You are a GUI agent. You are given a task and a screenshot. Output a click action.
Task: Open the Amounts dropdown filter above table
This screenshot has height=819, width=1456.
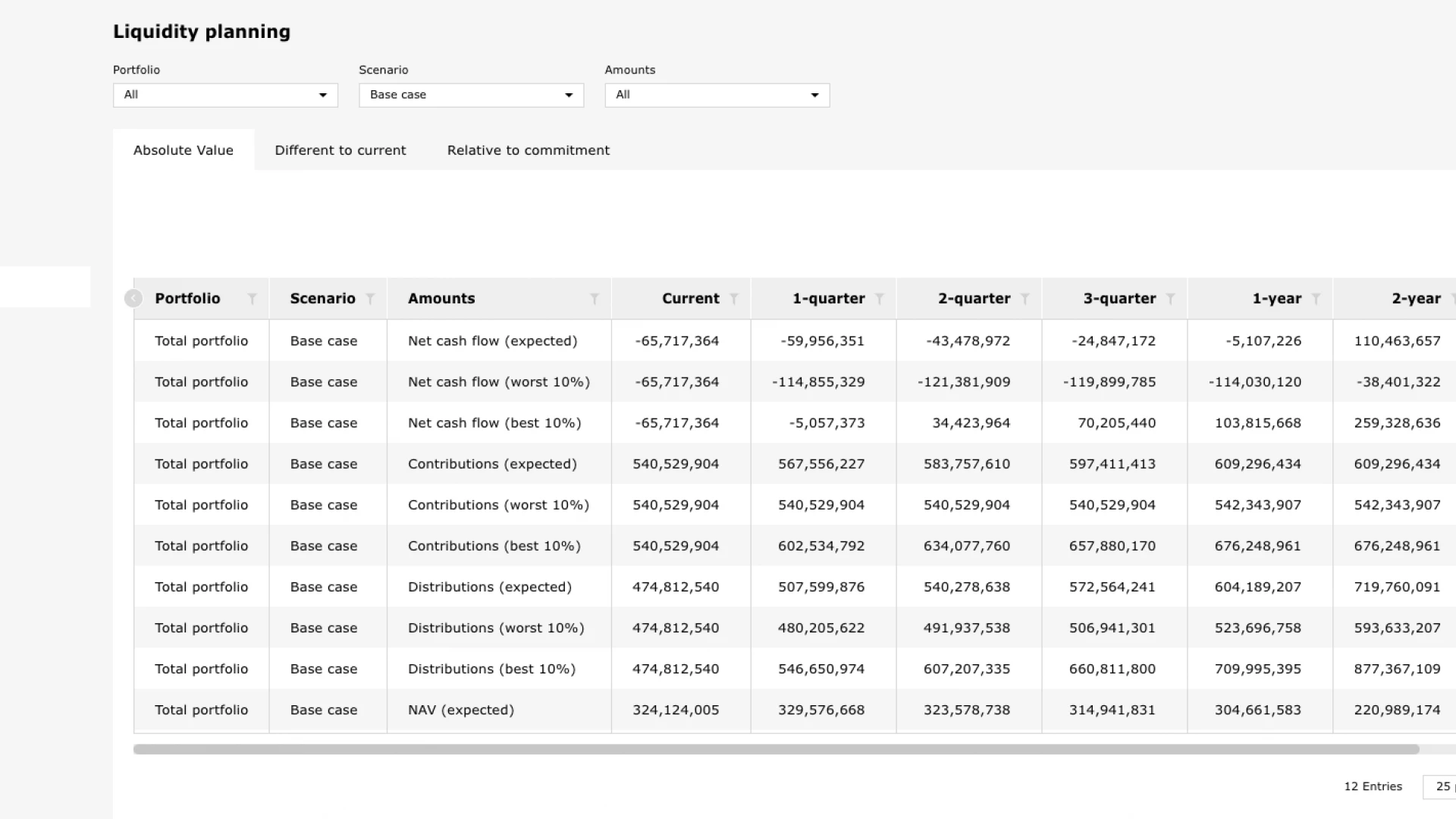click(x=717, y=95)
